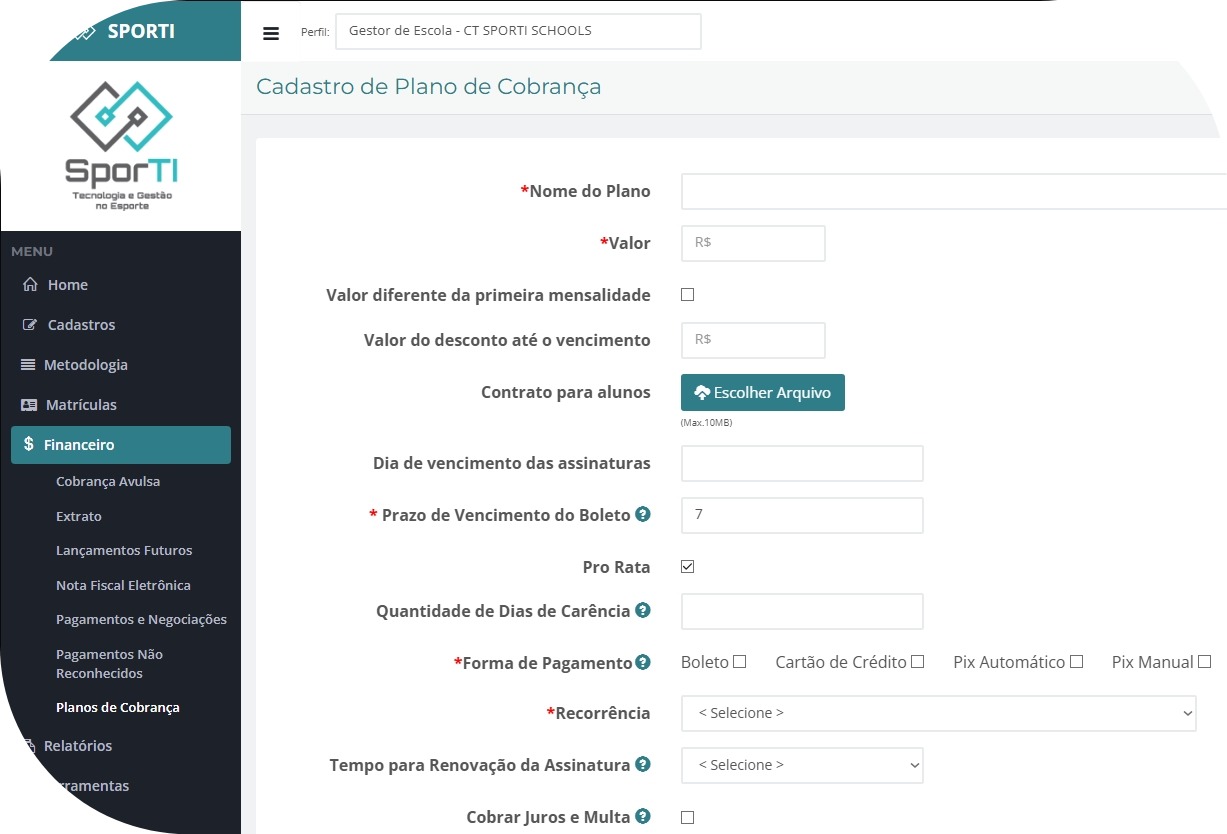1227x834 pixels.
Task: Click help icon beside Prazo de Vencimento do Boleto
Action: 643,515
